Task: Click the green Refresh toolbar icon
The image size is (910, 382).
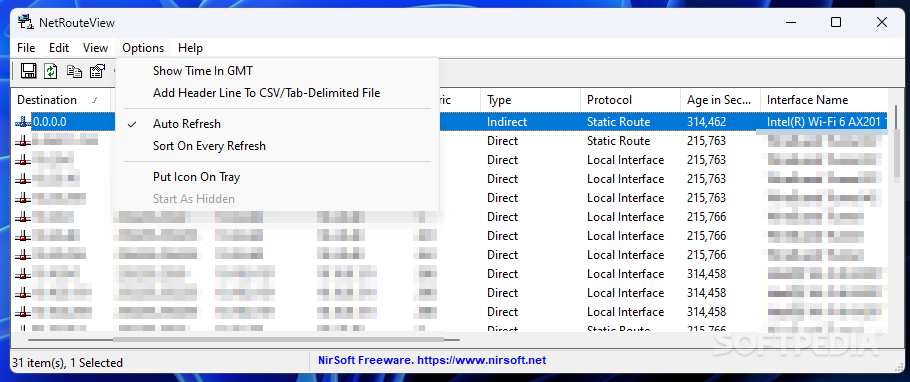Action: click(x=51, y=71)
